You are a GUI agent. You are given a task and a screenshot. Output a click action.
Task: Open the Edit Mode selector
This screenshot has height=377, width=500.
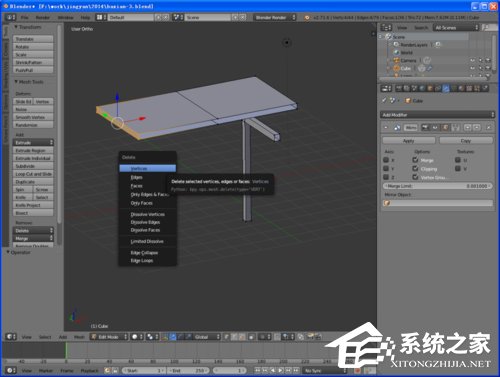coord(109,337)
